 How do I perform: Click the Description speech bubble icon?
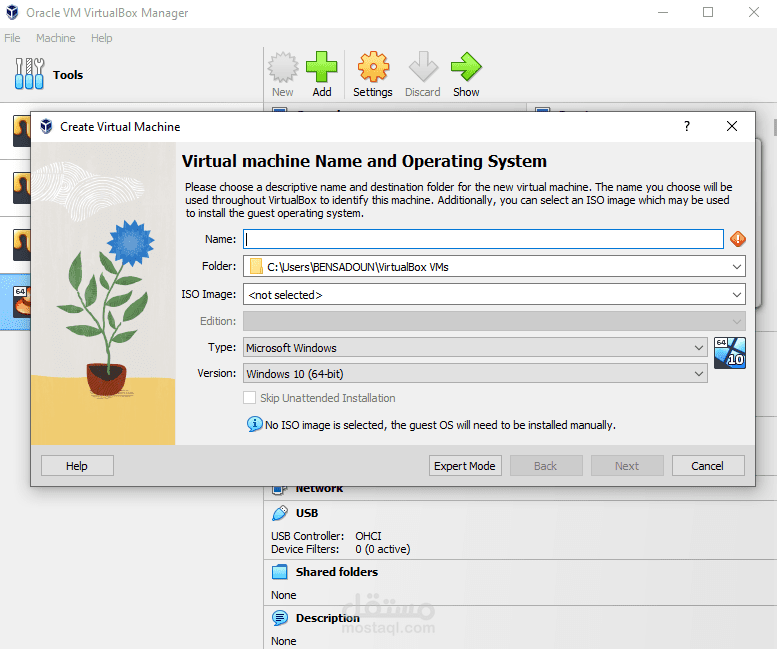[279, 618]
